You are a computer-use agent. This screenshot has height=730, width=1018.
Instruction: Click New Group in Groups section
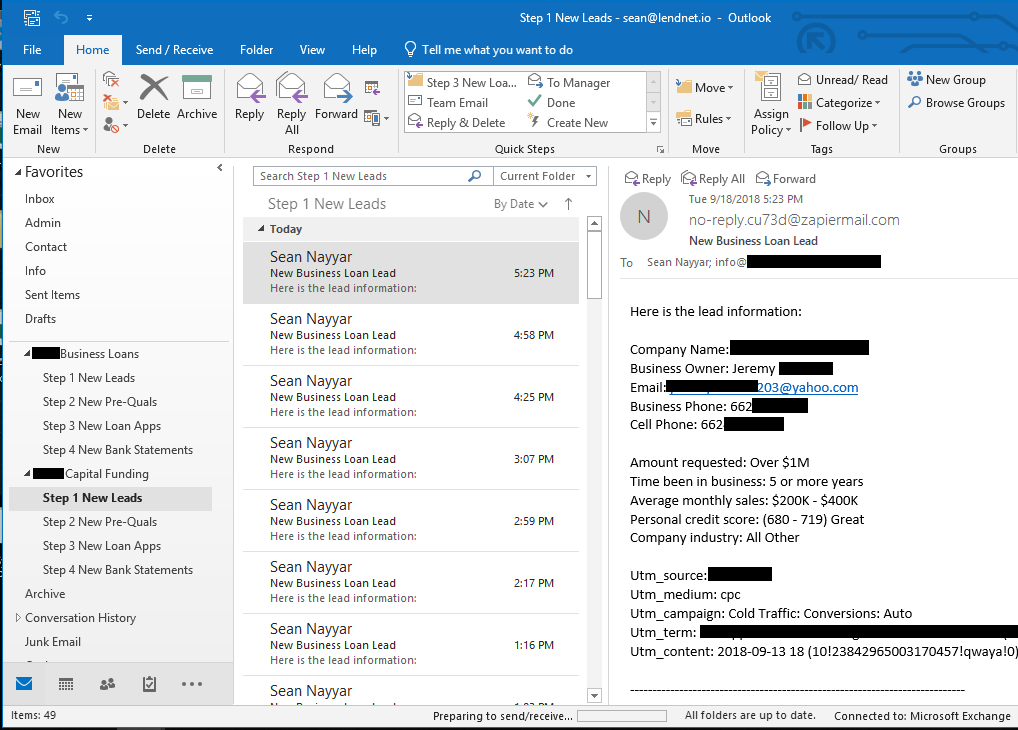(947, 79)
